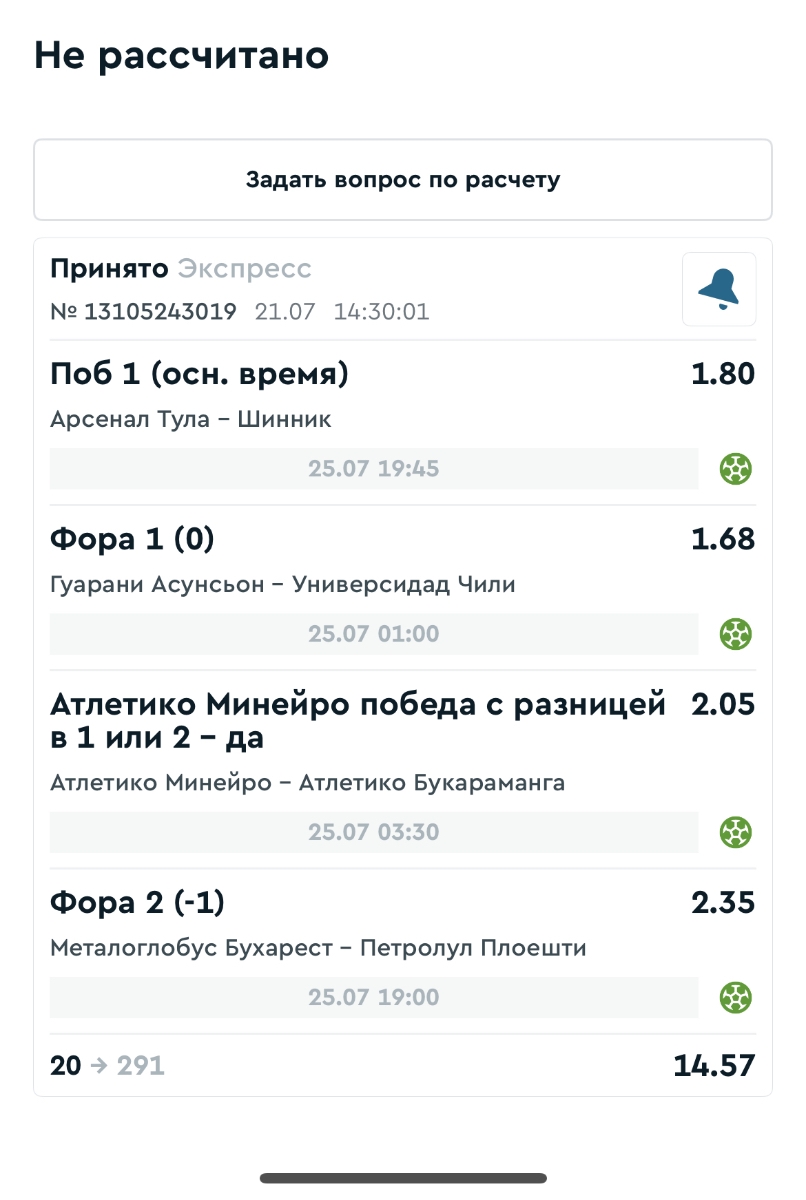806x1200 pixels.
Task: Open Гуарани Асунсьон – Универсидад Чили match
Action: [x=282, y=585]
